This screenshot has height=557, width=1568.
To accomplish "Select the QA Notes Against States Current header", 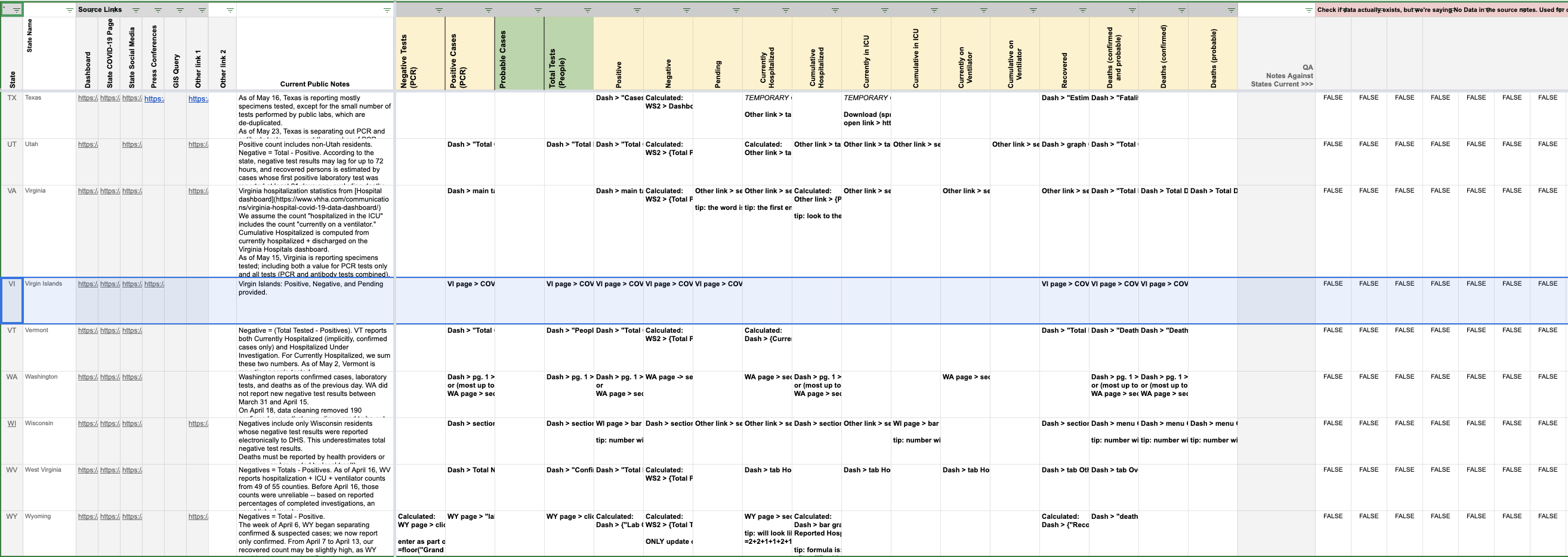I will [x=1276, y=54].
